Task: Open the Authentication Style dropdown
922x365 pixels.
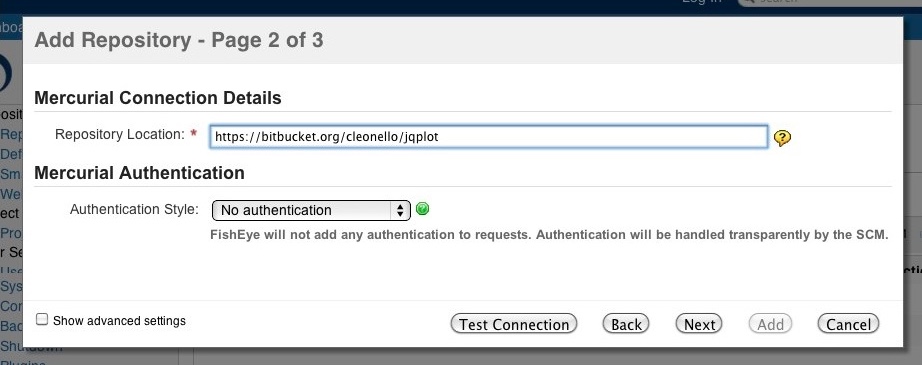Action: pyautogui.click(x=311, y=210)
